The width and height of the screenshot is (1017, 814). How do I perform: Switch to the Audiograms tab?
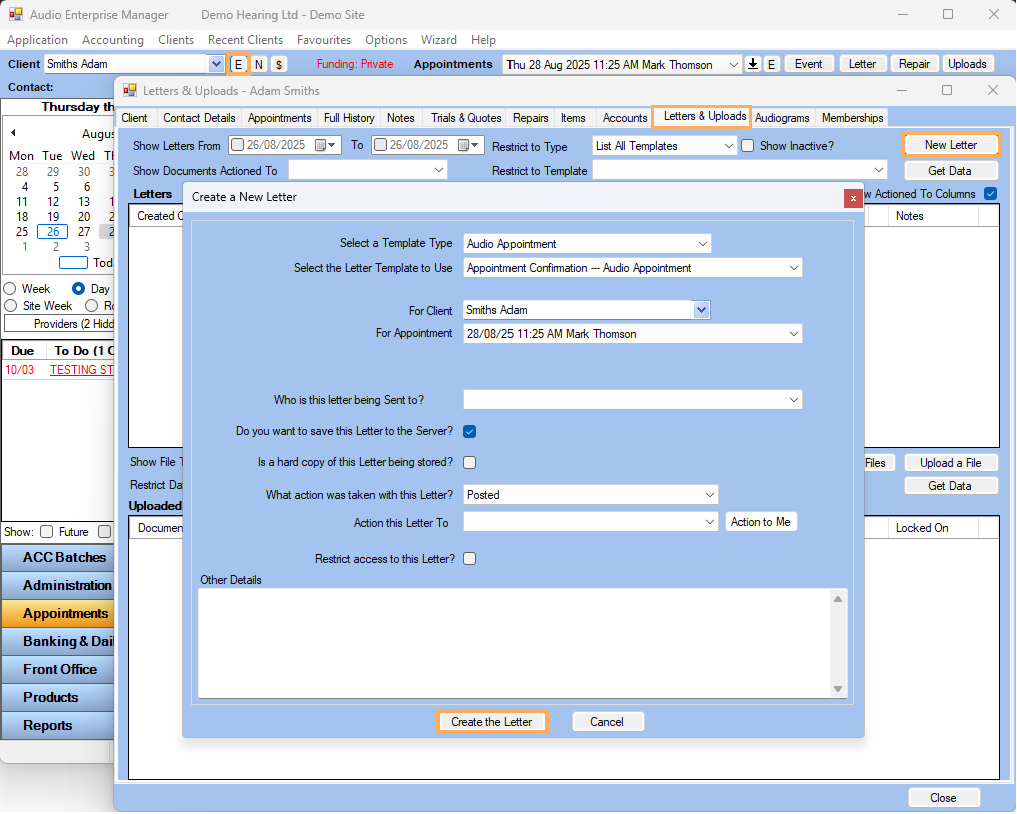click(782, 118)
